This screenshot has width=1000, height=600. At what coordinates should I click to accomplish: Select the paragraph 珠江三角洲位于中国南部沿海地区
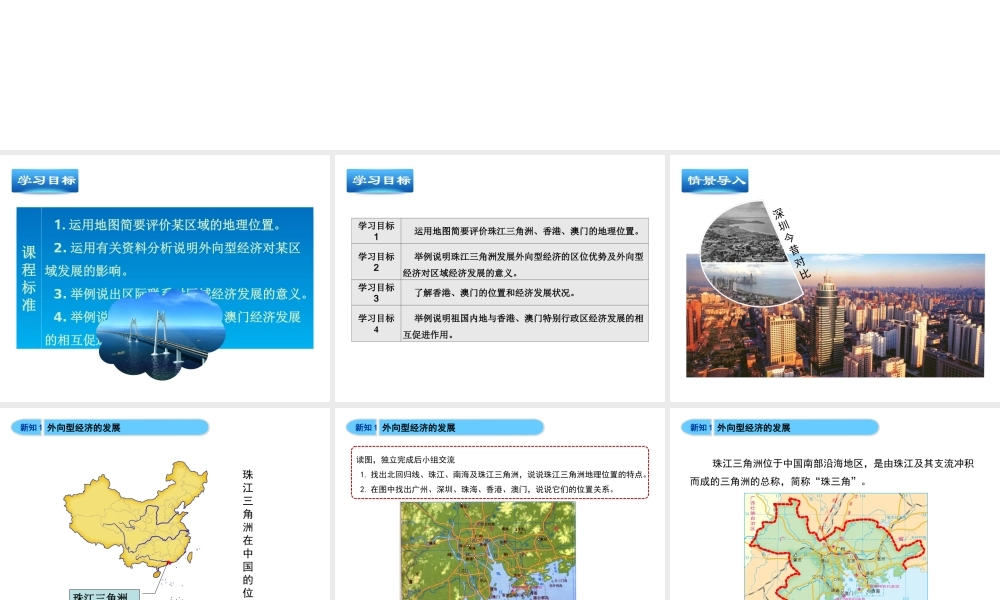(832, 472)
